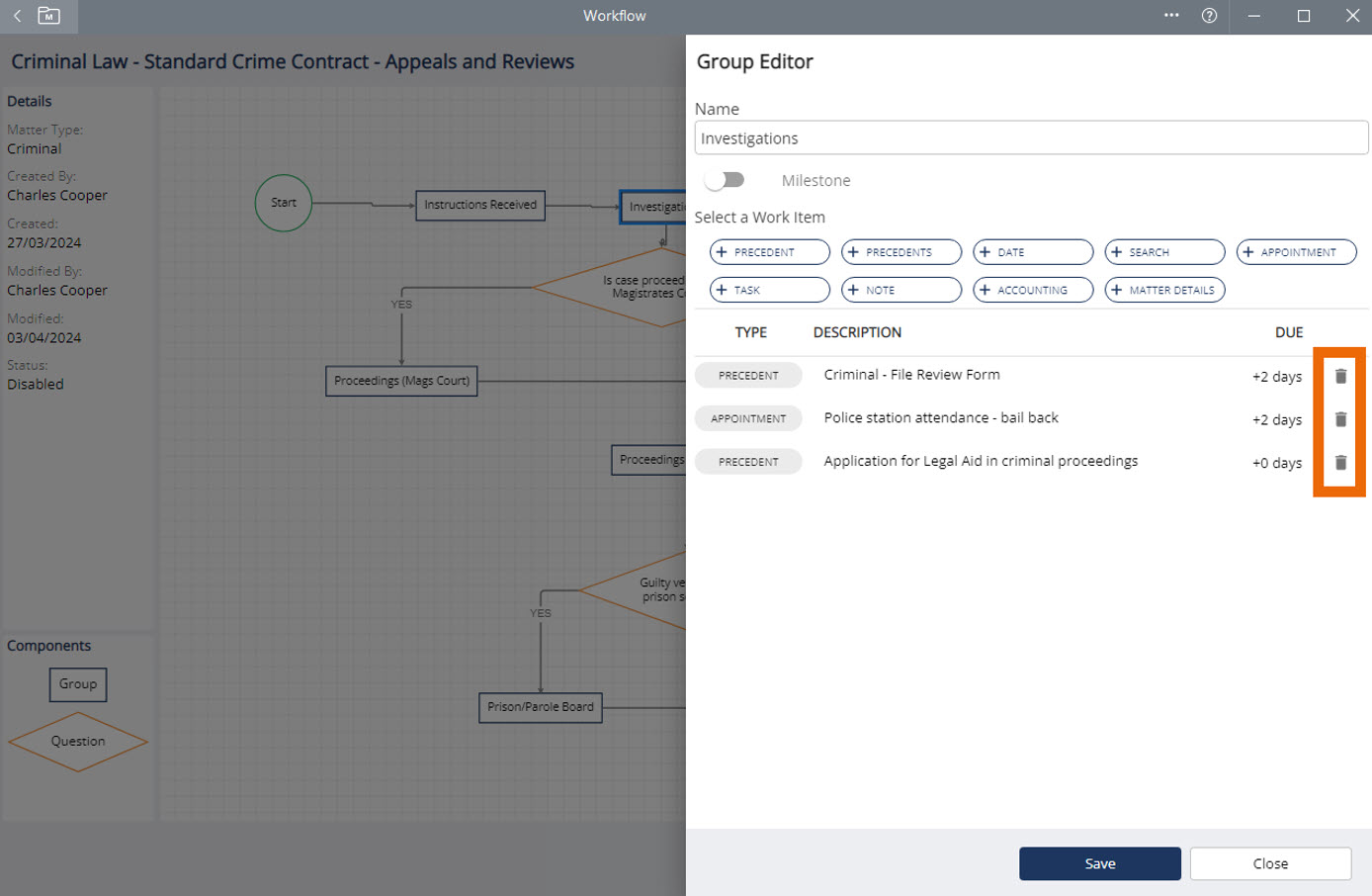This screenshot has height=896, width=1372.
Task: Save the group editor changes
Action: [1099, 863]
